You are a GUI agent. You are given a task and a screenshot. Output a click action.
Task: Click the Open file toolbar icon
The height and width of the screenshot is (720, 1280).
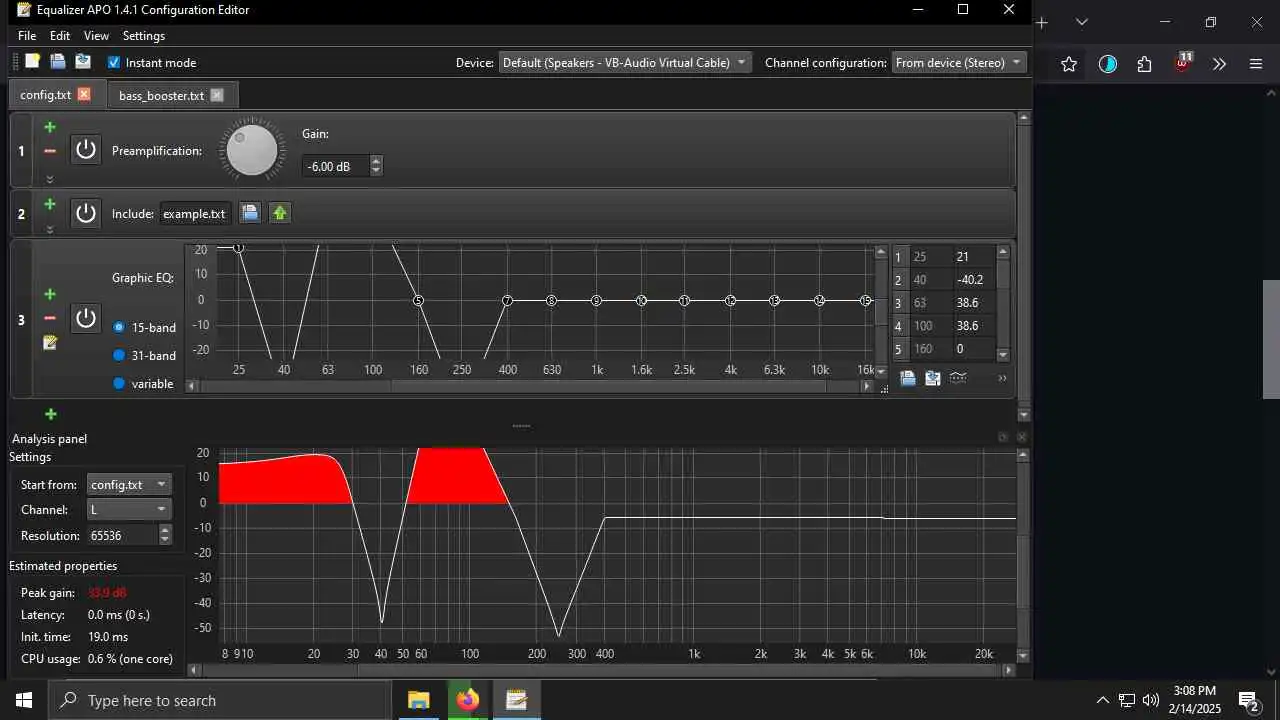[57, 62]
